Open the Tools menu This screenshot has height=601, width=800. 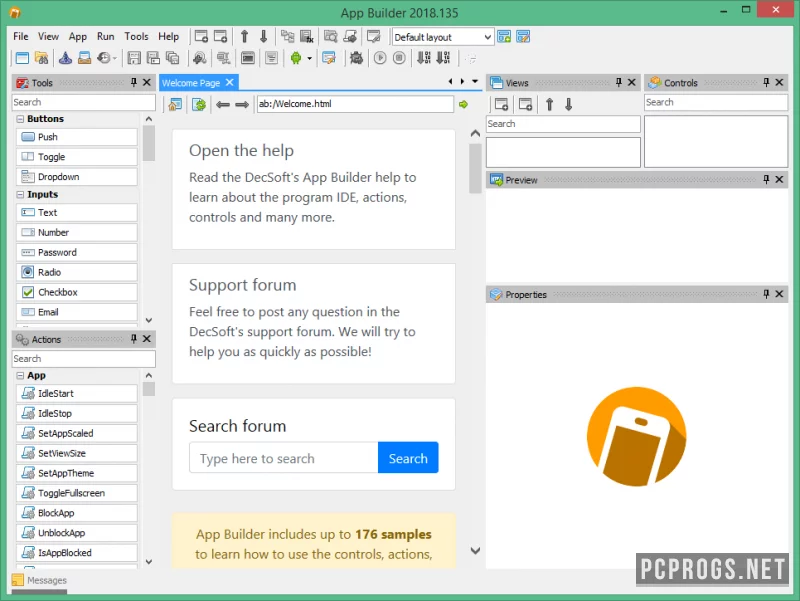coord(136,36)
